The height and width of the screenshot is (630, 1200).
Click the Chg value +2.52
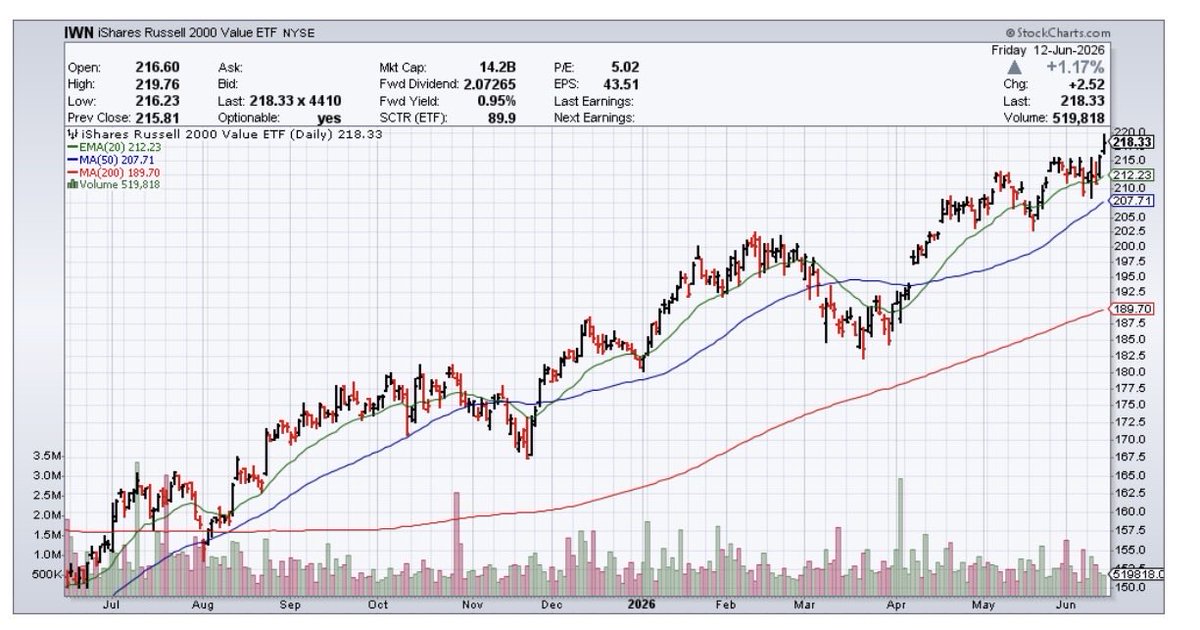point(1088,85)
